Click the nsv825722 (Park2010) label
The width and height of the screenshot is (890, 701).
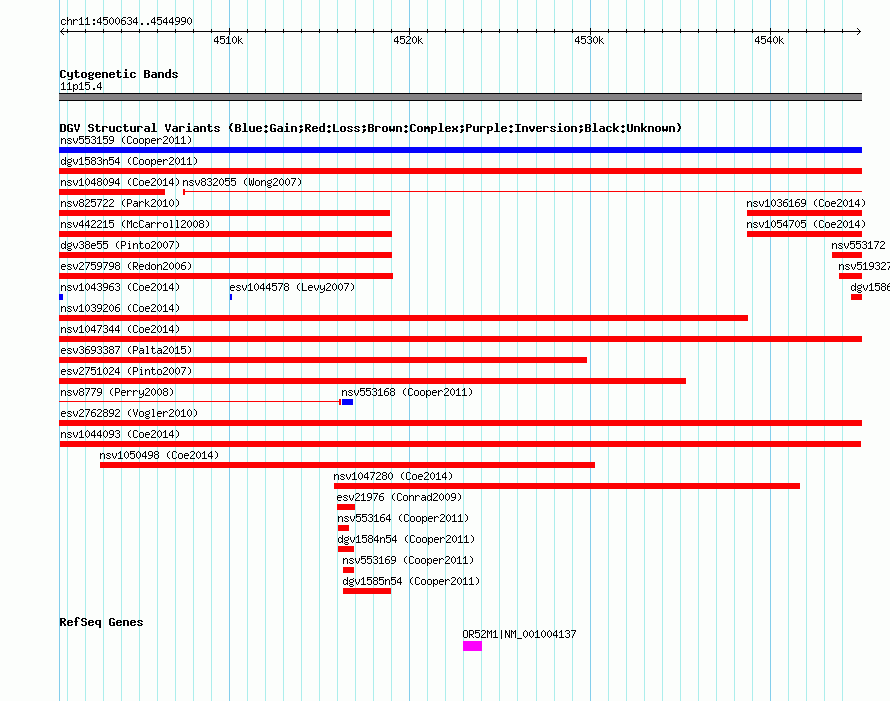(120, 203)
